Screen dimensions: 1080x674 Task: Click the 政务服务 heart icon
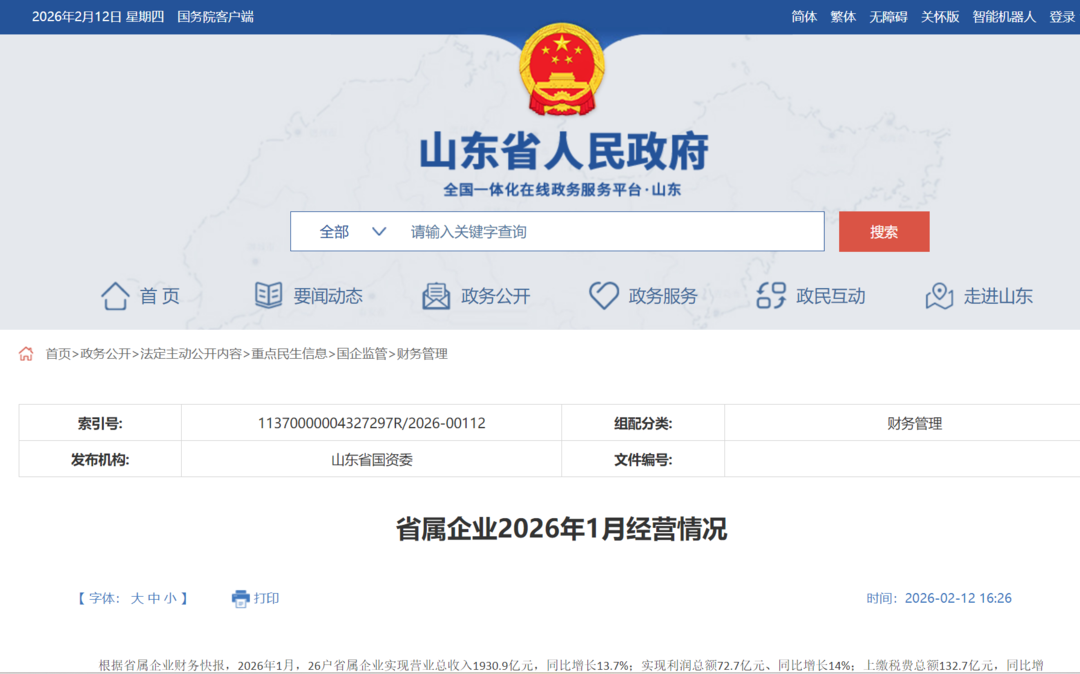click(603, 296)
